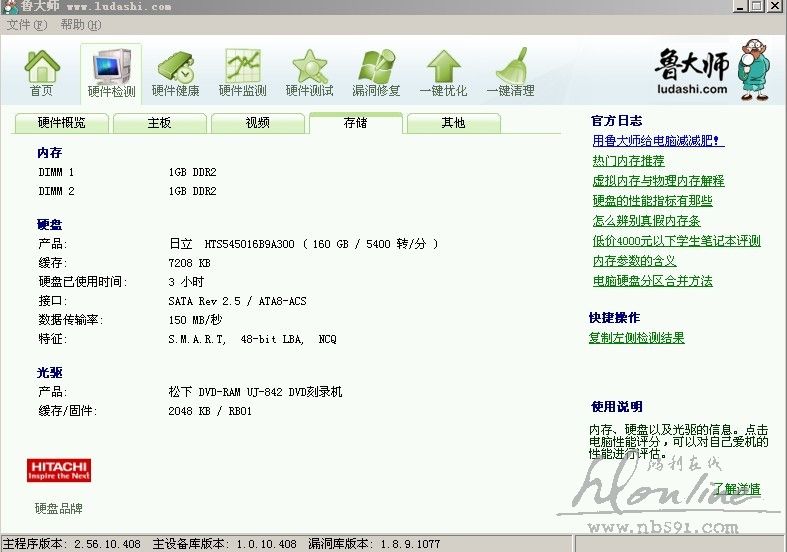Click cache value 7208 KB
The height and width of the screenshot is (552, 787).
[189, 263]
